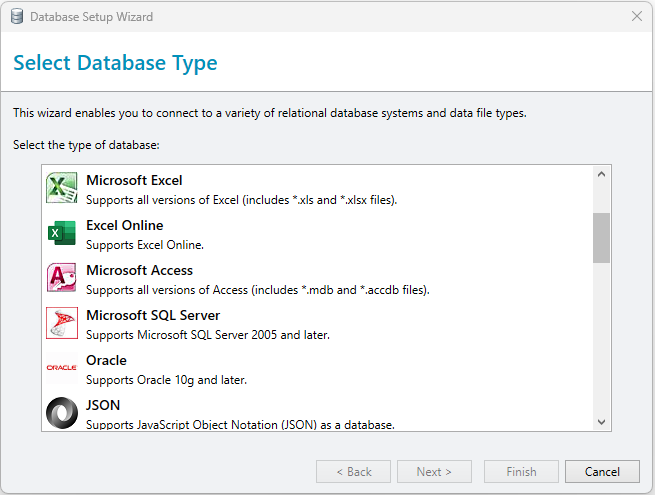Choose the Microsoft Excel title text

pos(134,180)
